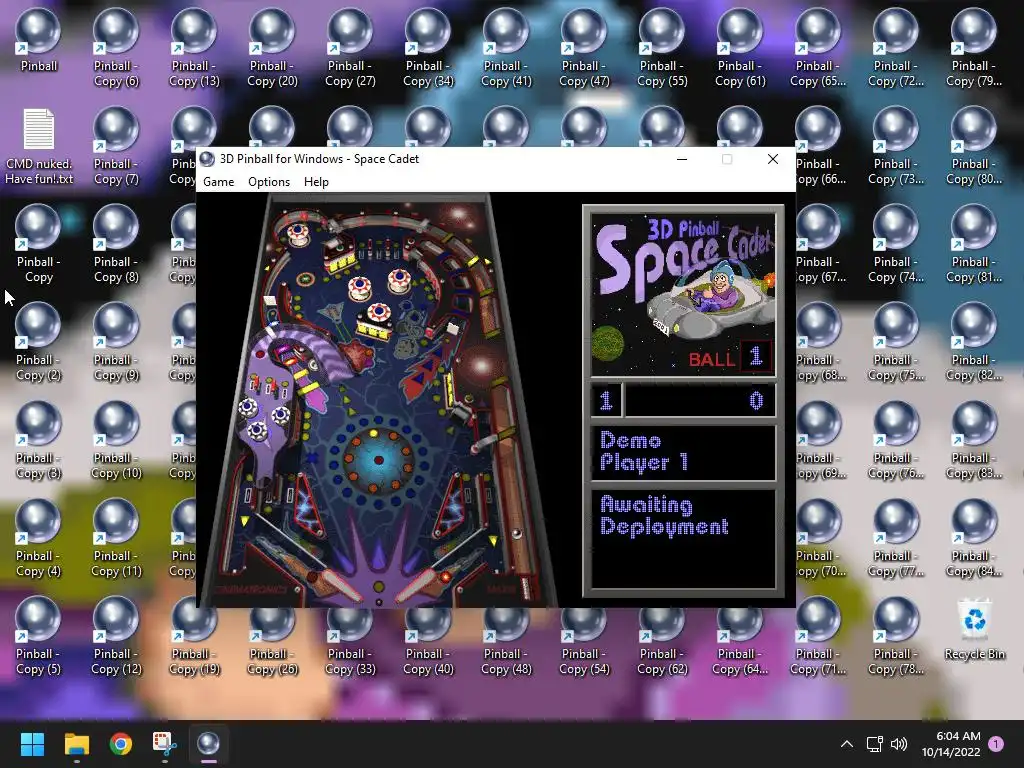Select the Pinball - Copy (26) shortcut
The image size is (1024, 768).
pos(272,643)
